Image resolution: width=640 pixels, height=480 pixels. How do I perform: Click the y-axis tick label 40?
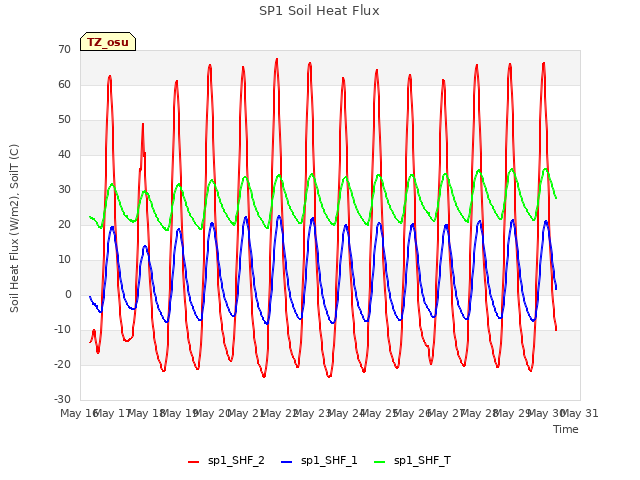coord(64,154)
